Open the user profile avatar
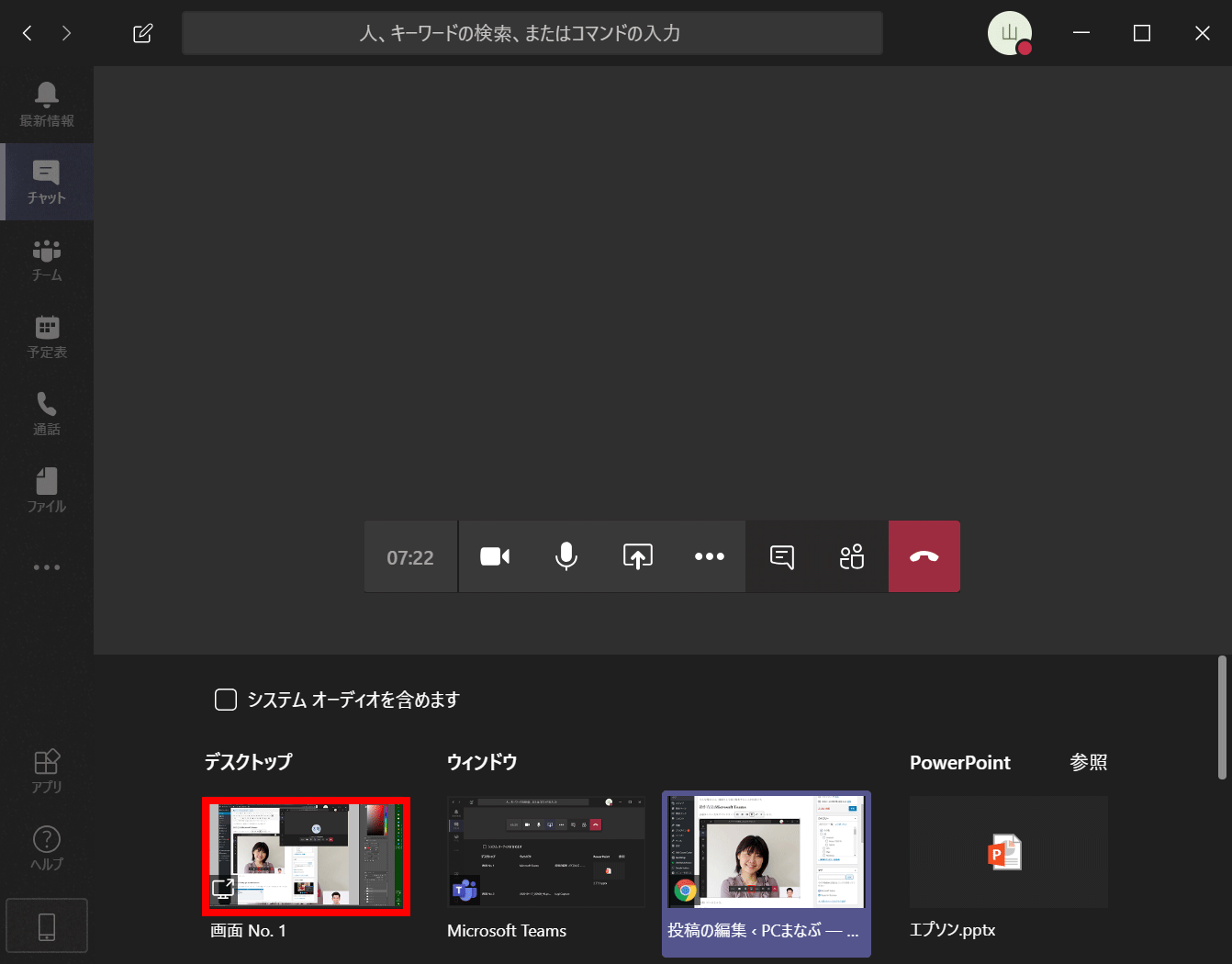The width and height of the screenshot is (1232, 964). pos(1010,33)
